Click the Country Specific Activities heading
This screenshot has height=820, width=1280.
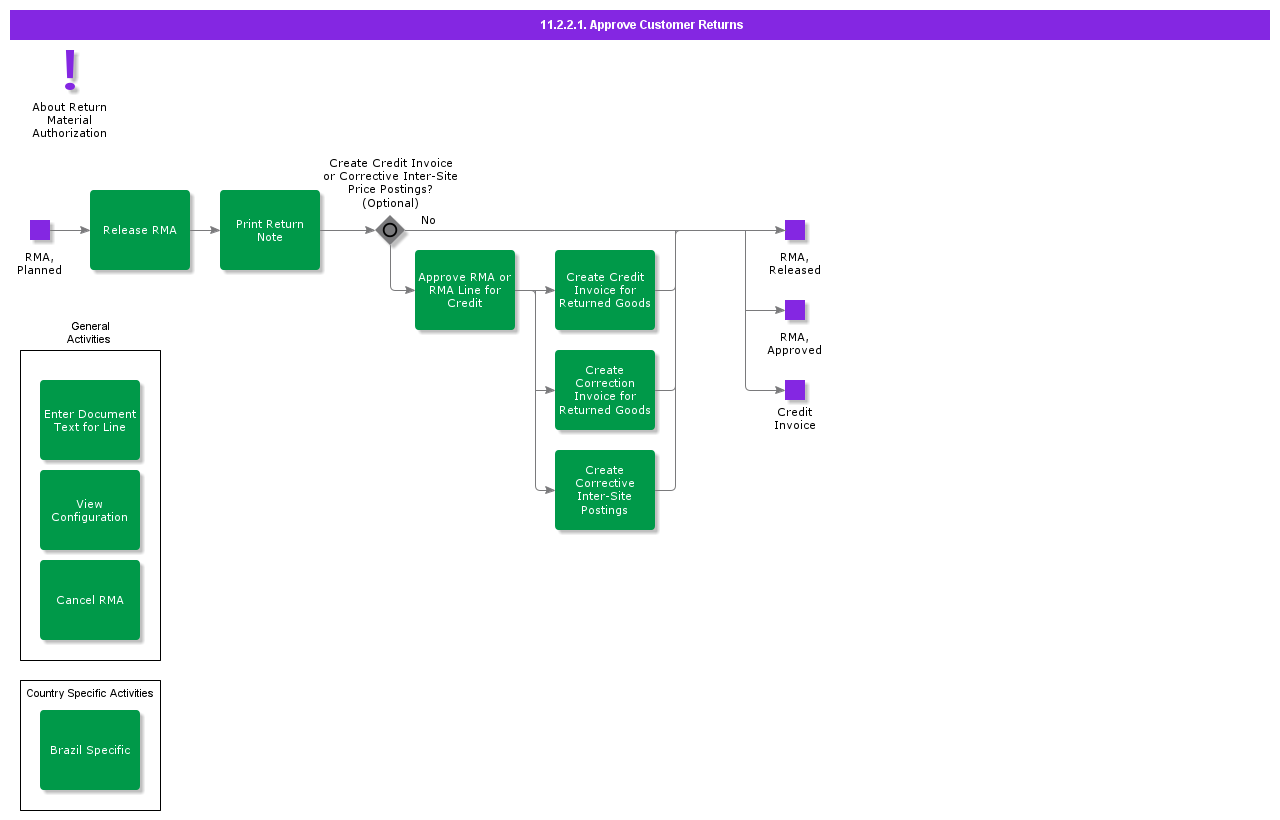(90, 693)
